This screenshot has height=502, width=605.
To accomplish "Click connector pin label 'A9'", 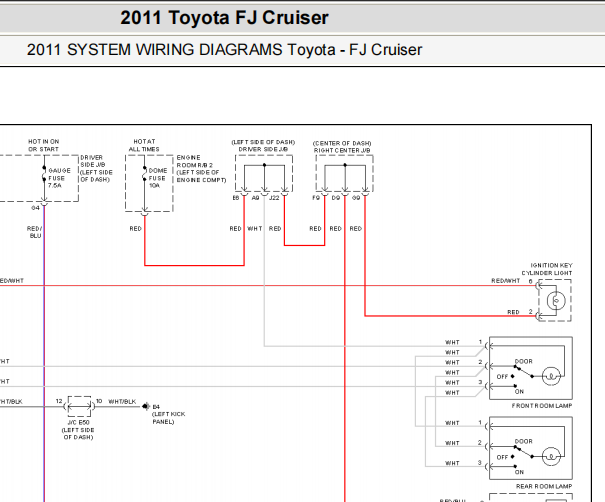I will coord(255,198).
